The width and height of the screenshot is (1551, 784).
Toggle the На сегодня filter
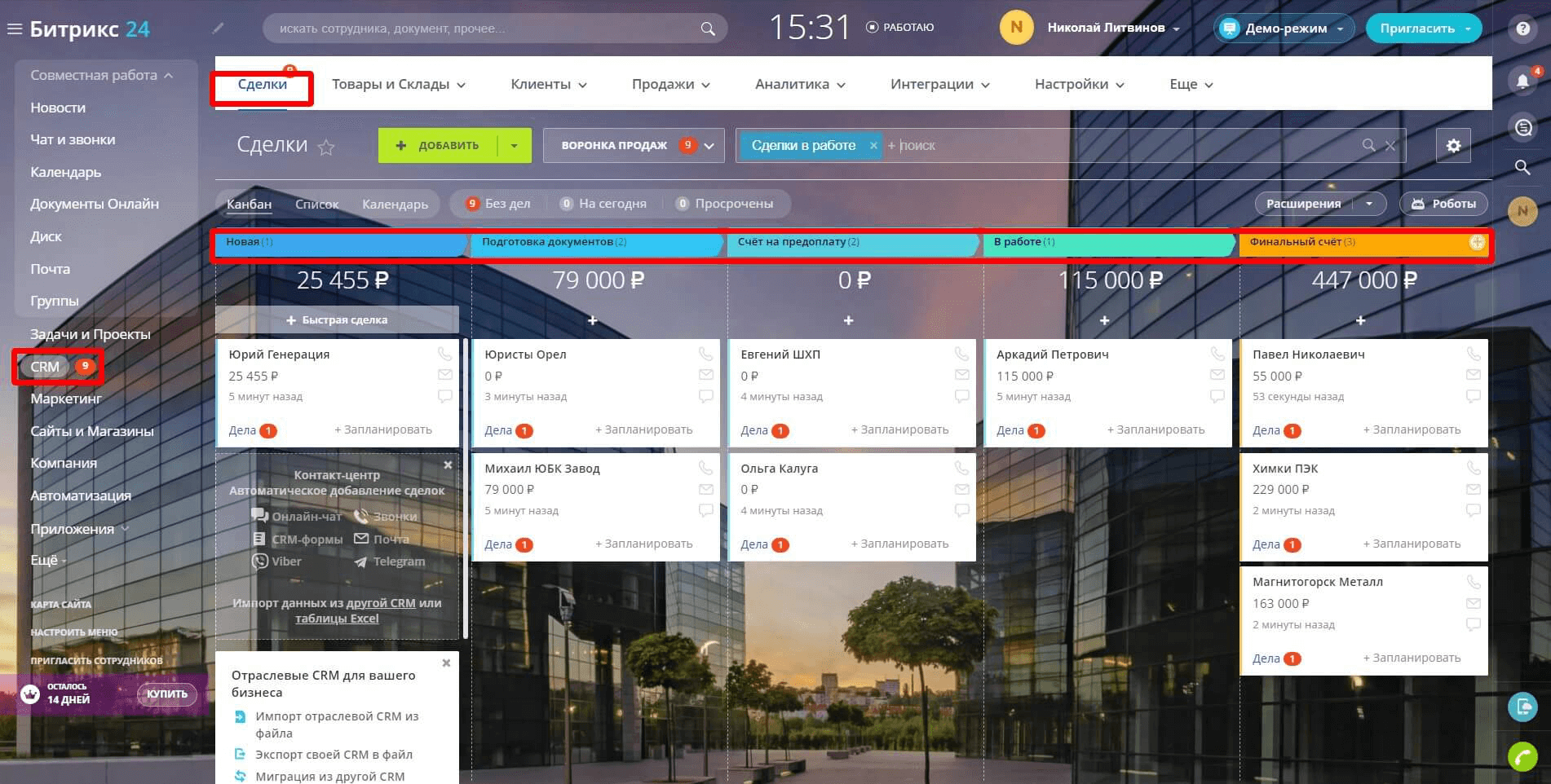point(604,204)
